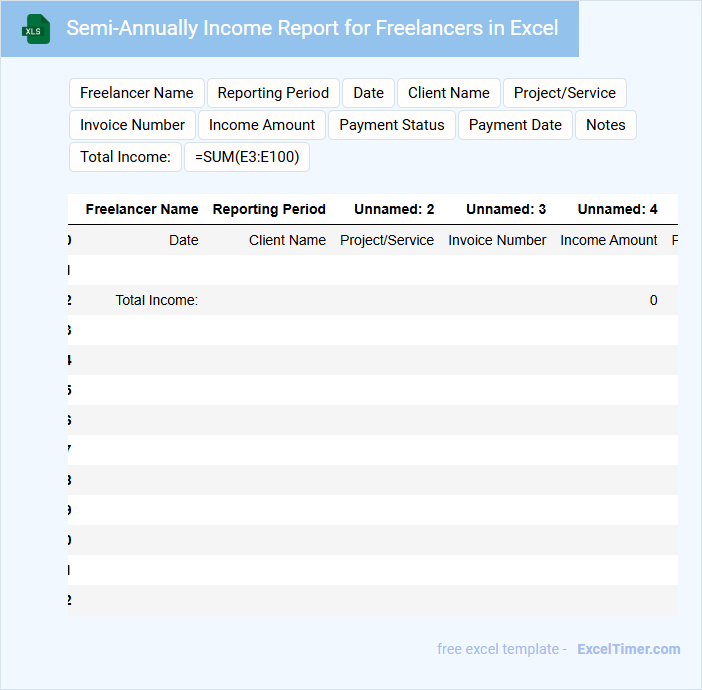
Task: Open the ExcelTimer.com link
Action: (x=628, y=649)
